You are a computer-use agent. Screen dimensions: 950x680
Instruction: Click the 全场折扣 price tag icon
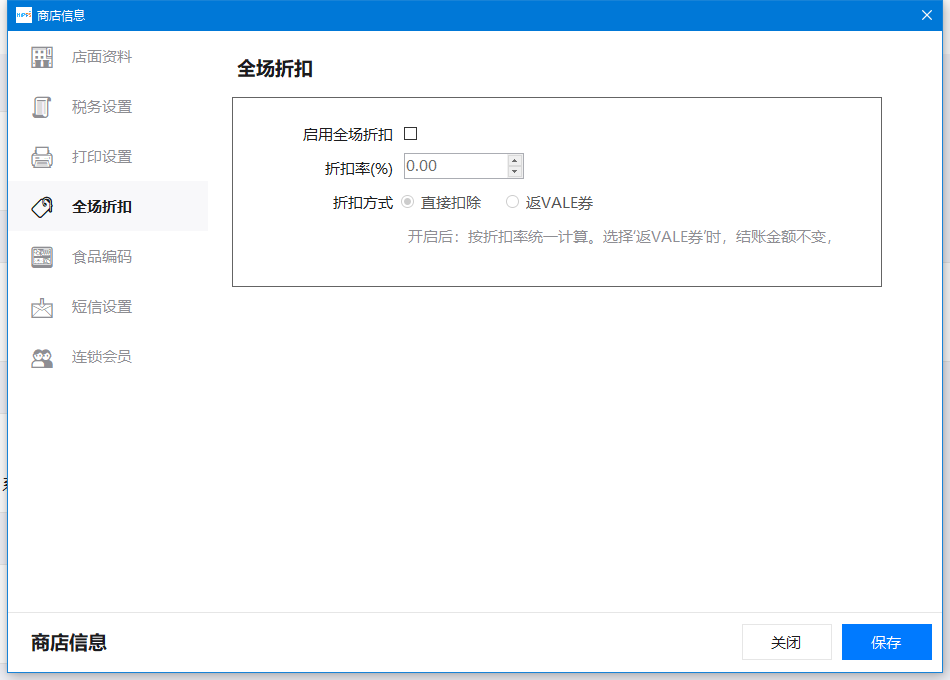click(x=42, y=207)
